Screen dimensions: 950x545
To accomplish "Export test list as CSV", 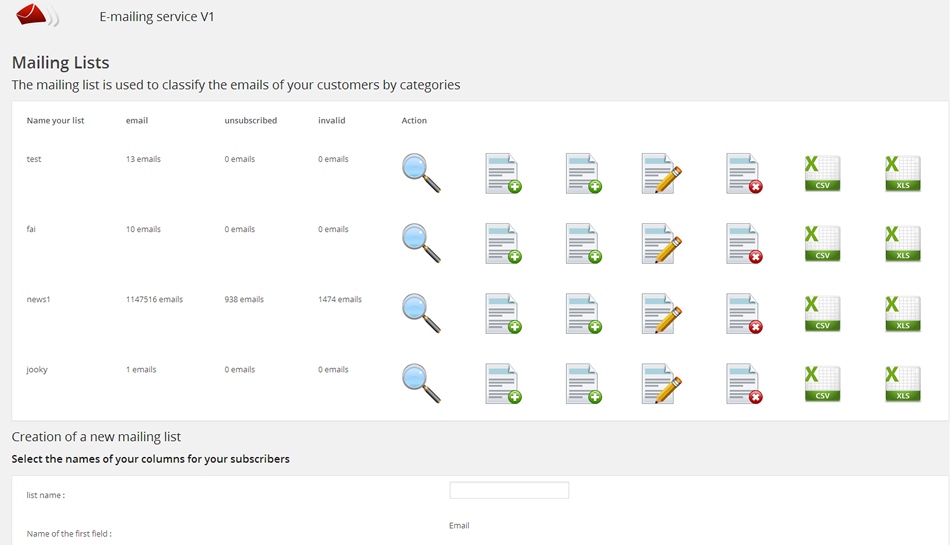I will pyautogui.click(x=822, y=173).
